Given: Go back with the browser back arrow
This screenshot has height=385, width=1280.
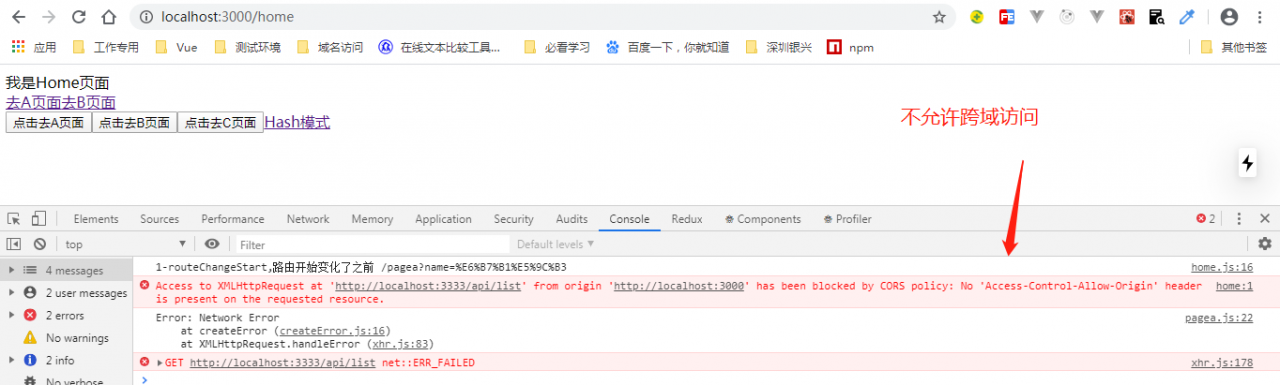Looking at the screenshot, I should tap(18, 17).
